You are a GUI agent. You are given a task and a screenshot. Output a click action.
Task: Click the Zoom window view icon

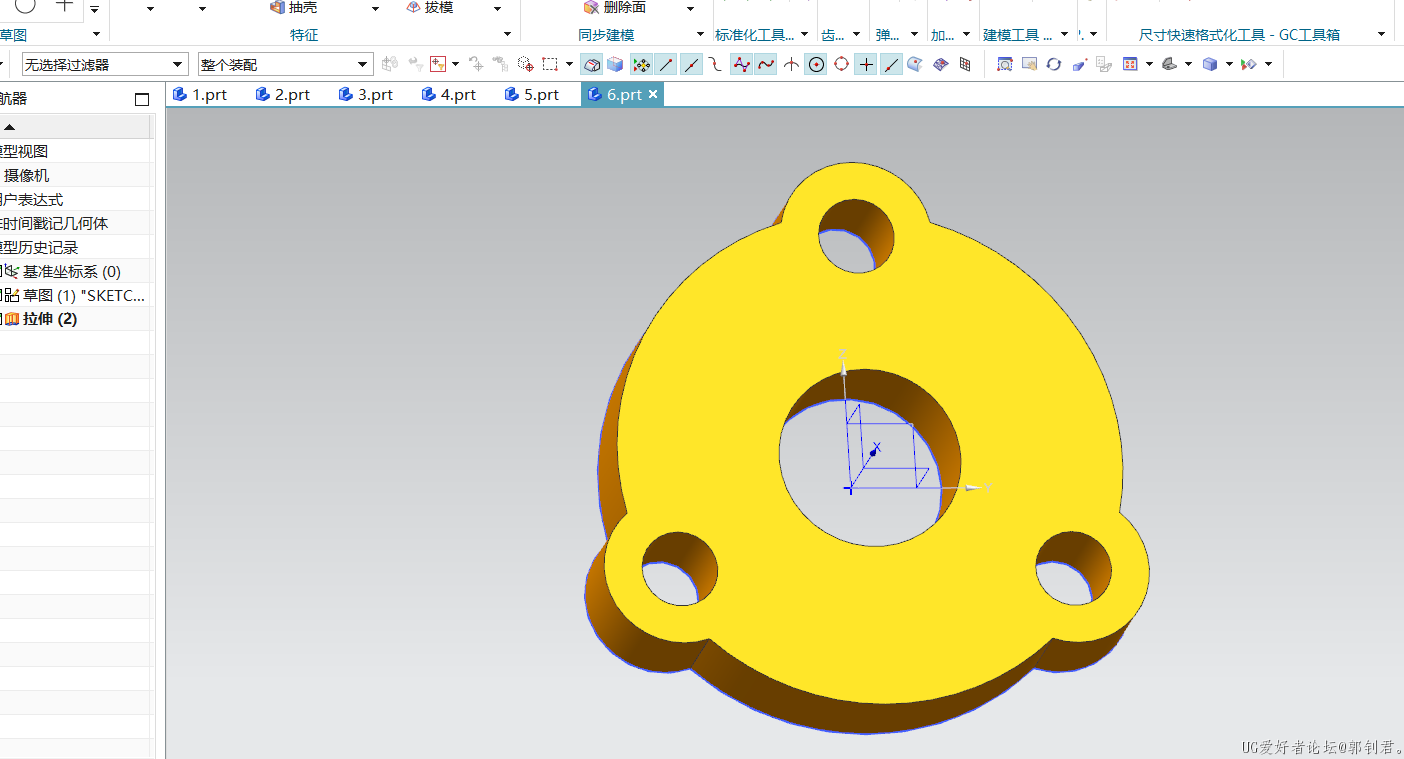tap(1005, 64)
